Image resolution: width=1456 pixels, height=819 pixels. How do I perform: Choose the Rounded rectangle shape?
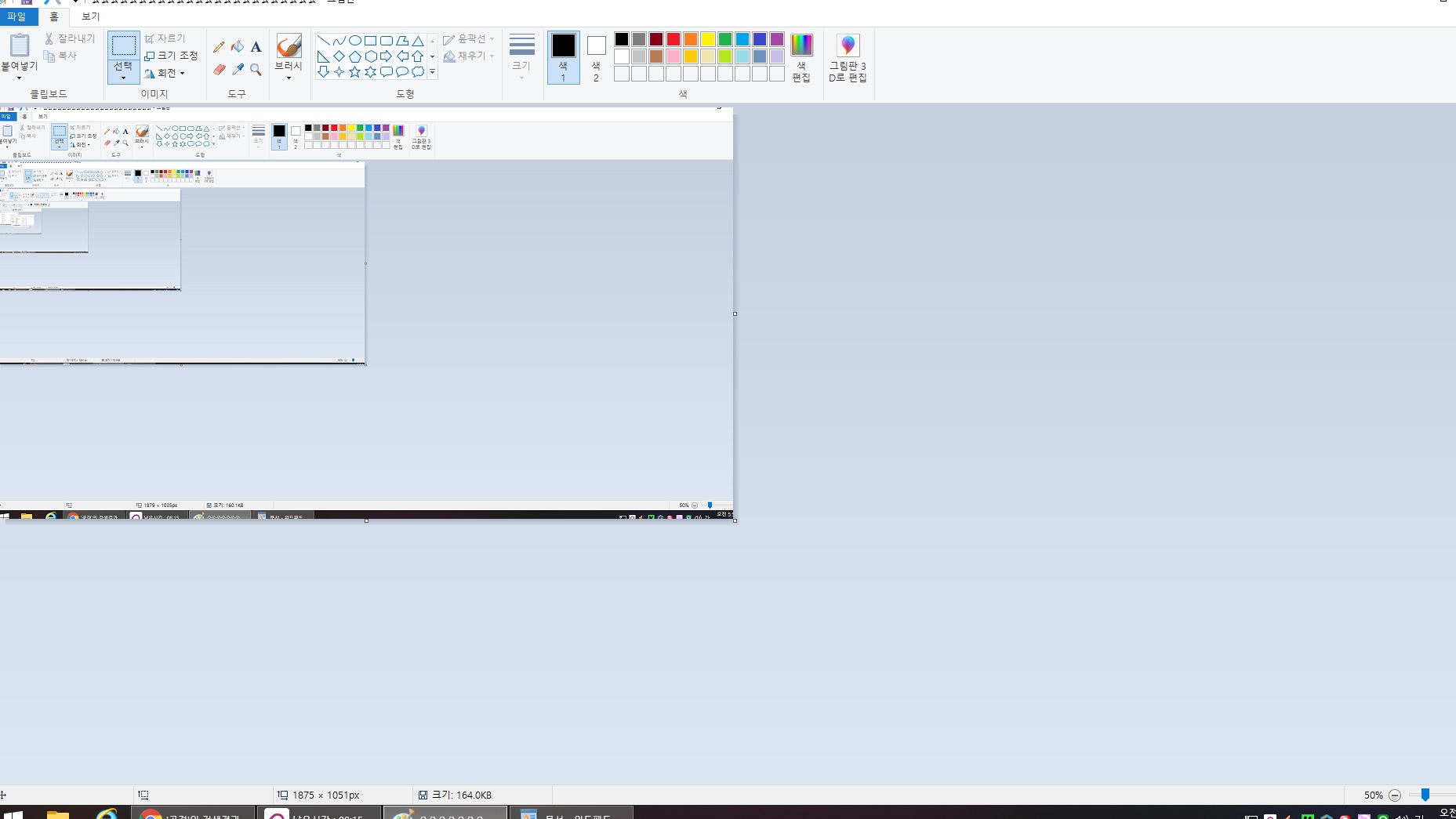386,41
